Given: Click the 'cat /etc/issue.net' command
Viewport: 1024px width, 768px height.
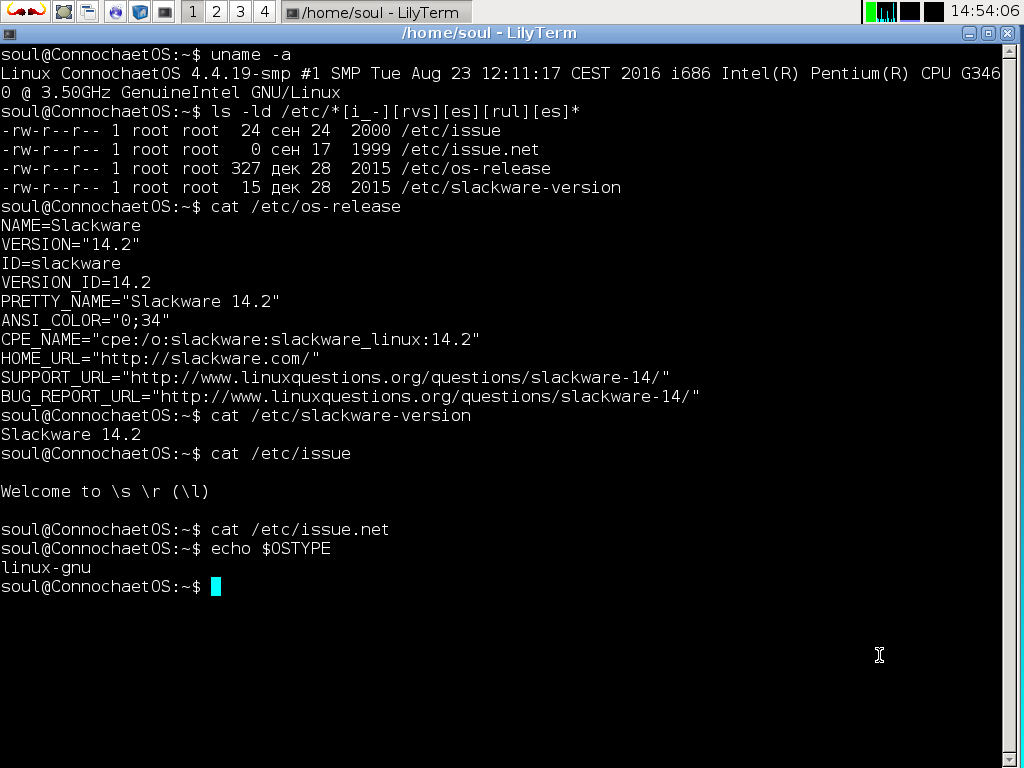Looking at the screenshot, I should 300,529.
